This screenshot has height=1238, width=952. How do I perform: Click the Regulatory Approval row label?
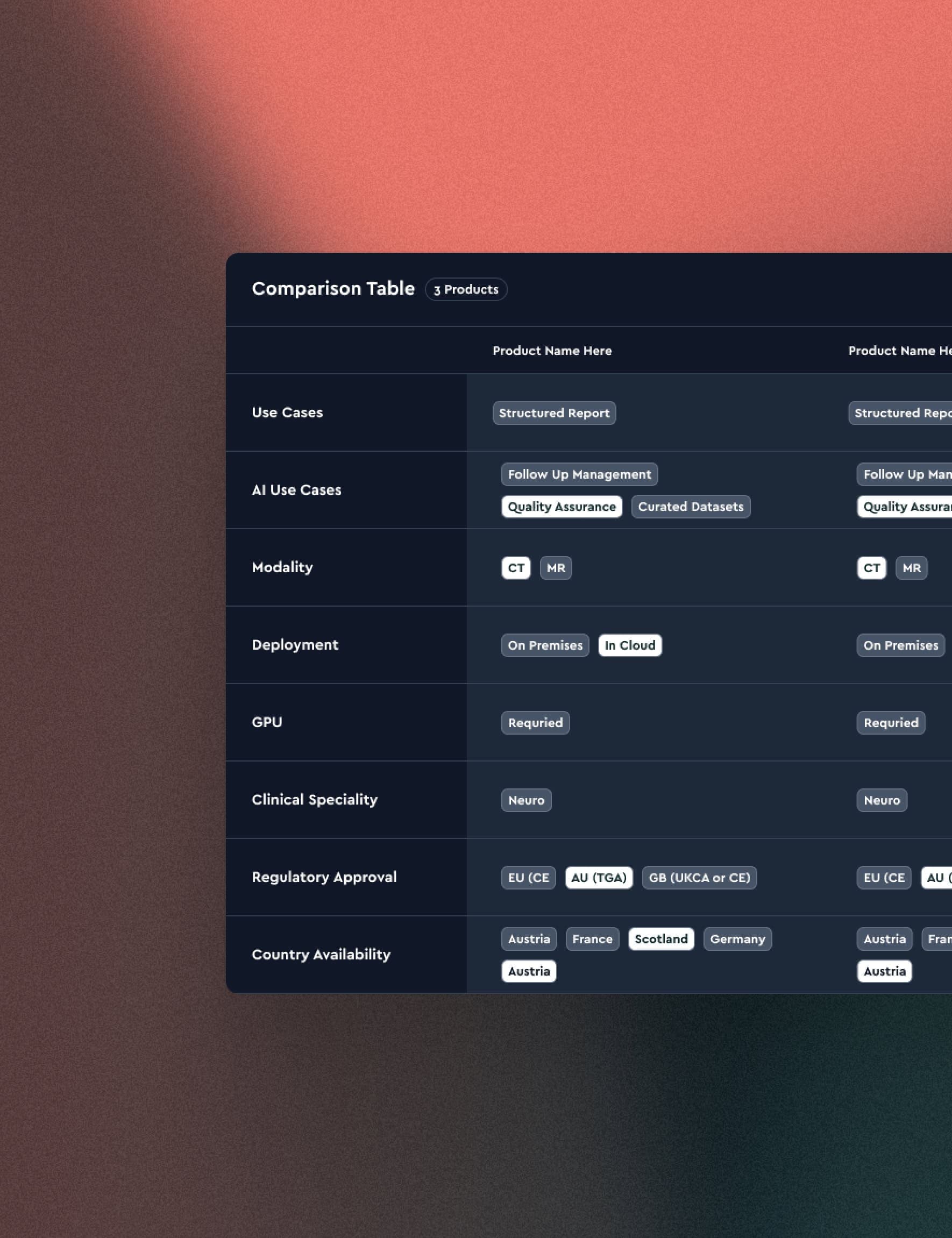point(324,877)
